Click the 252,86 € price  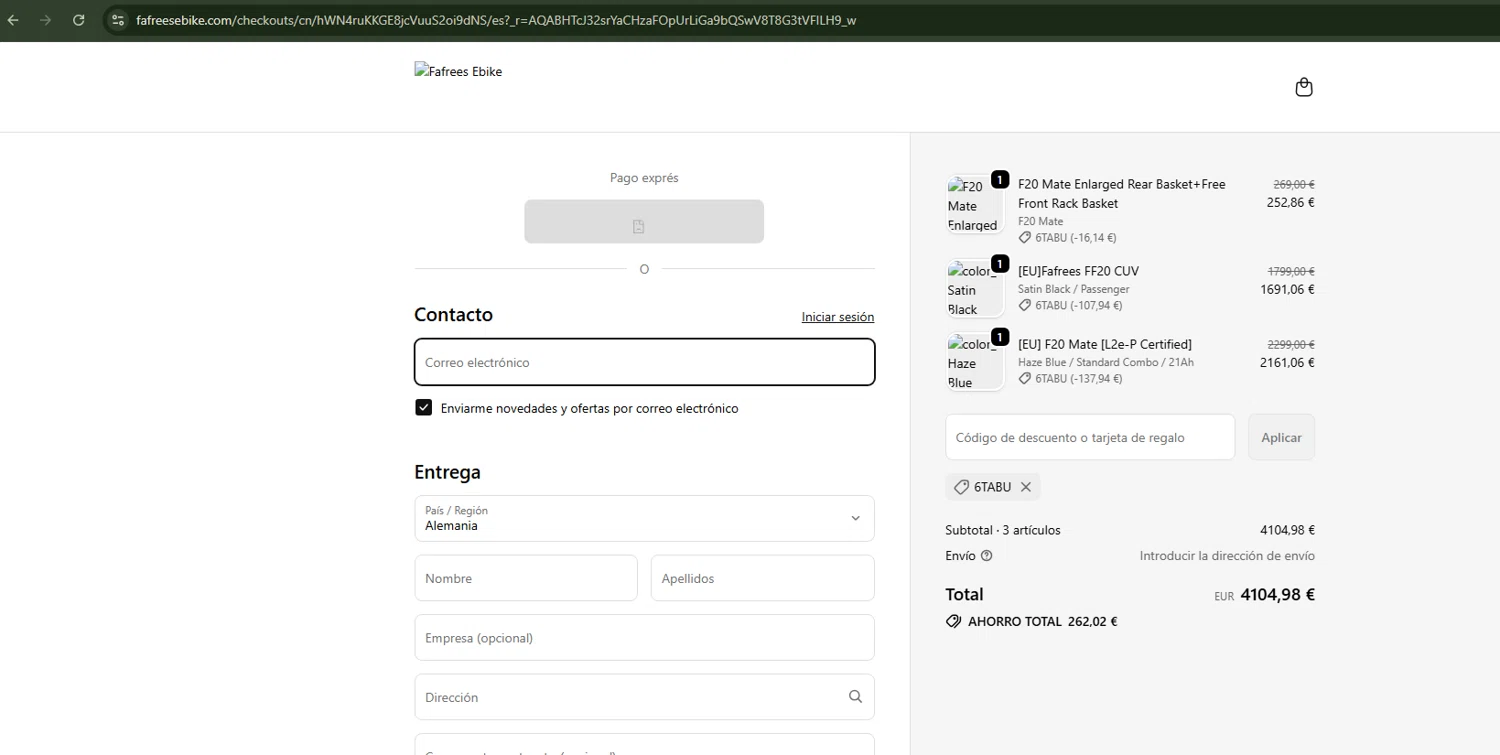(1290, 202)
